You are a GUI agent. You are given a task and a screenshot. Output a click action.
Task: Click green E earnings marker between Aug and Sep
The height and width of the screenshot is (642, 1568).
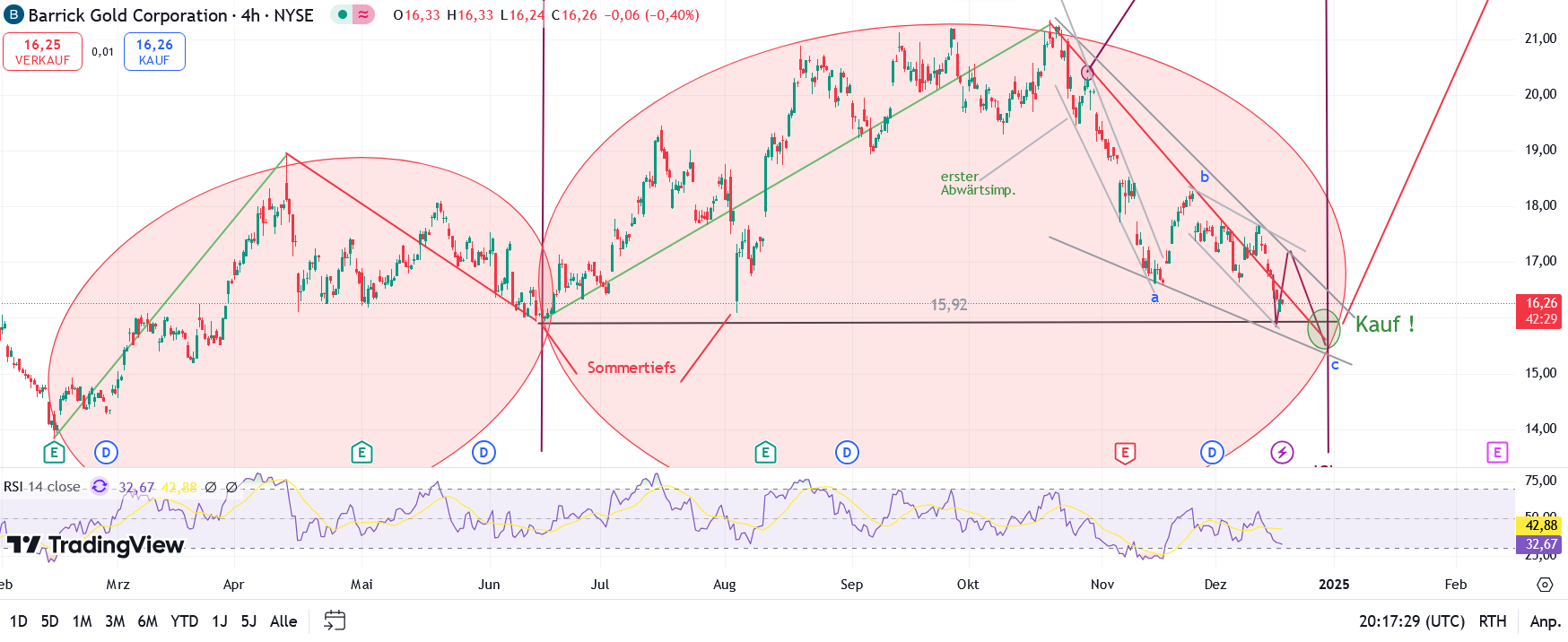(x=765, y=453)
